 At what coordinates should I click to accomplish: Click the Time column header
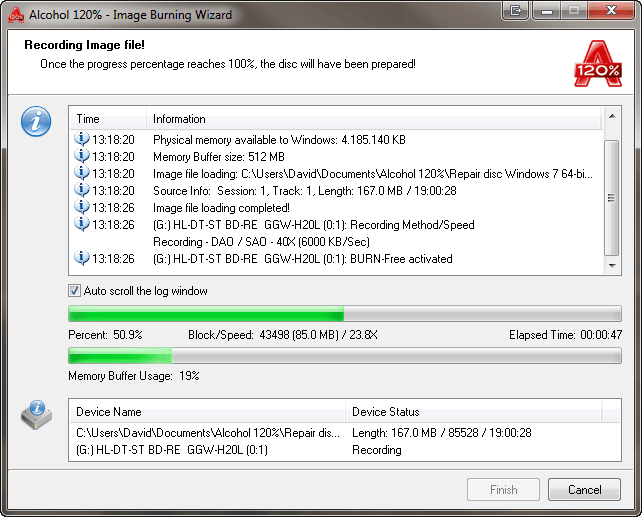pyautogui.click(x=108, y=119)
